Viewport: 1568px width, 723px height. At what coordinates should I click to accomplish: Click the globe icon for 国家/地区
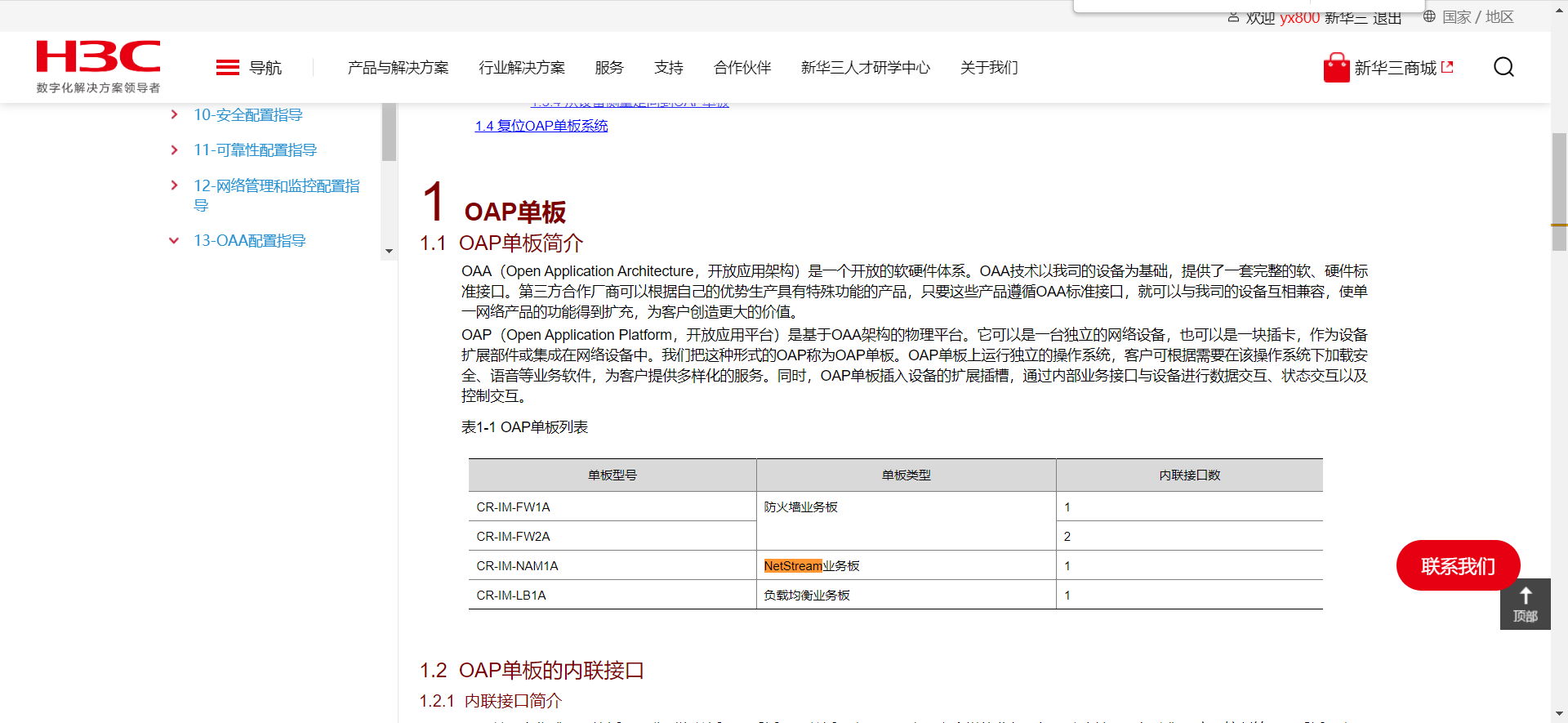coord(1429,16)
